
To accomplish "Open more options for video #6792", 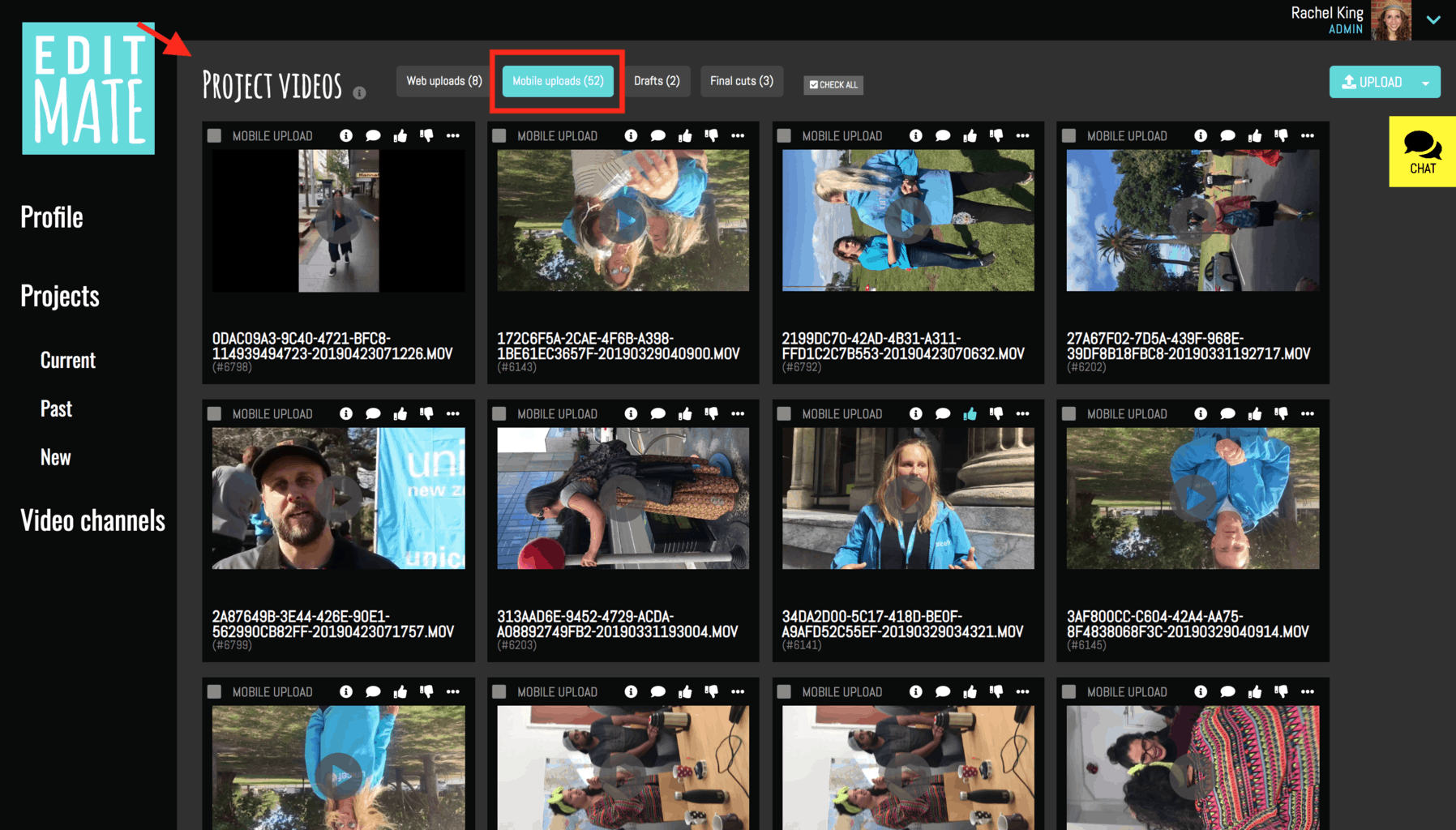I will [1023, 135].
